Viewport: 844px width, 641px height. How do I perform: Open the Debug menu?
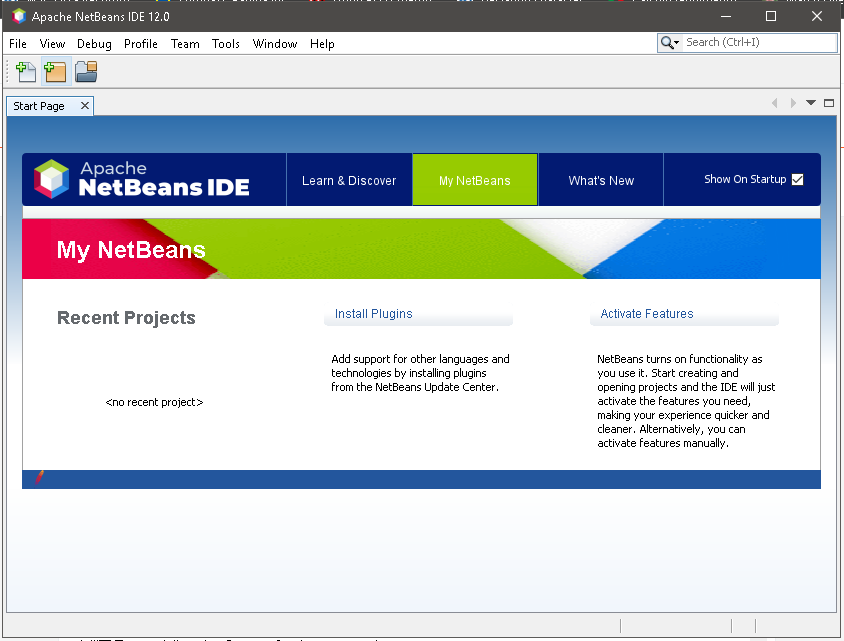(94, 44)
